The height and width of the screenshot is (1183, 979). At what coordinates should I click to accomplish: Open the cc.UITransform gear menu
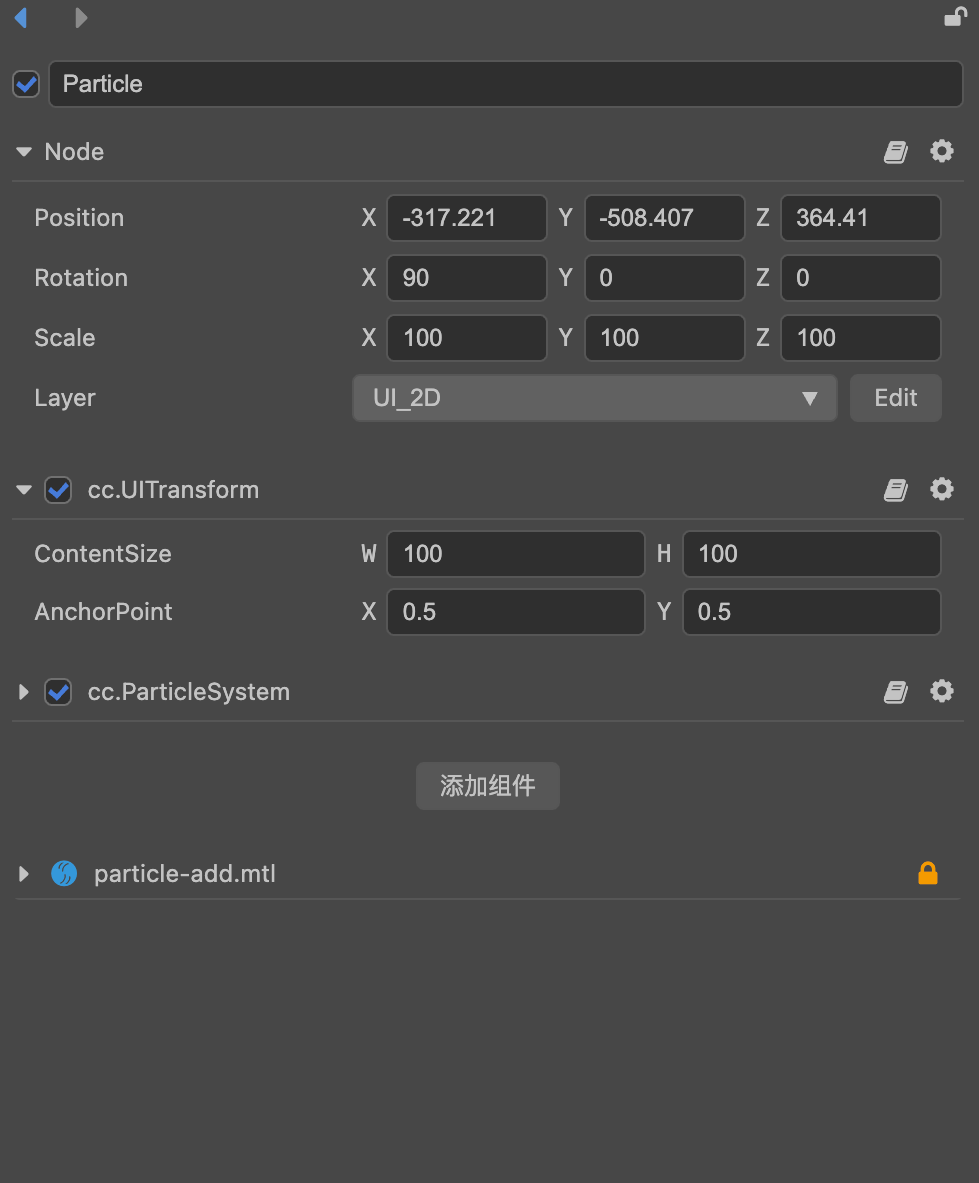pyautogui.click(x=942, y=489)
